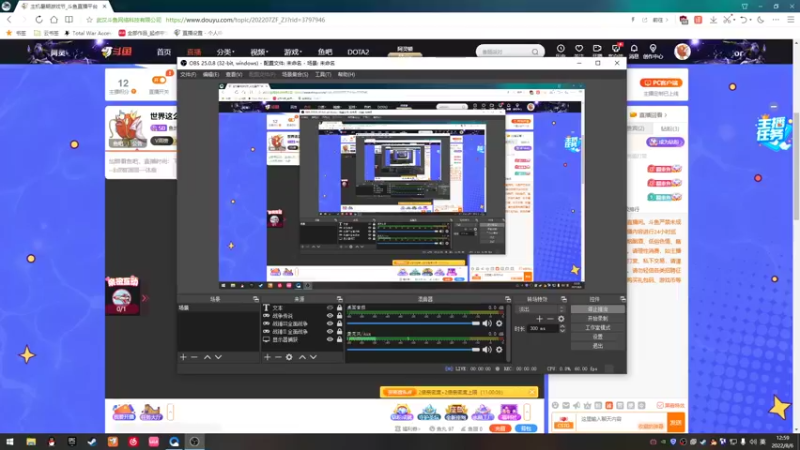This screenshot has height=450, width=800.
Task: Open the OBS Scene Collection menu
Action: (295, 74)
